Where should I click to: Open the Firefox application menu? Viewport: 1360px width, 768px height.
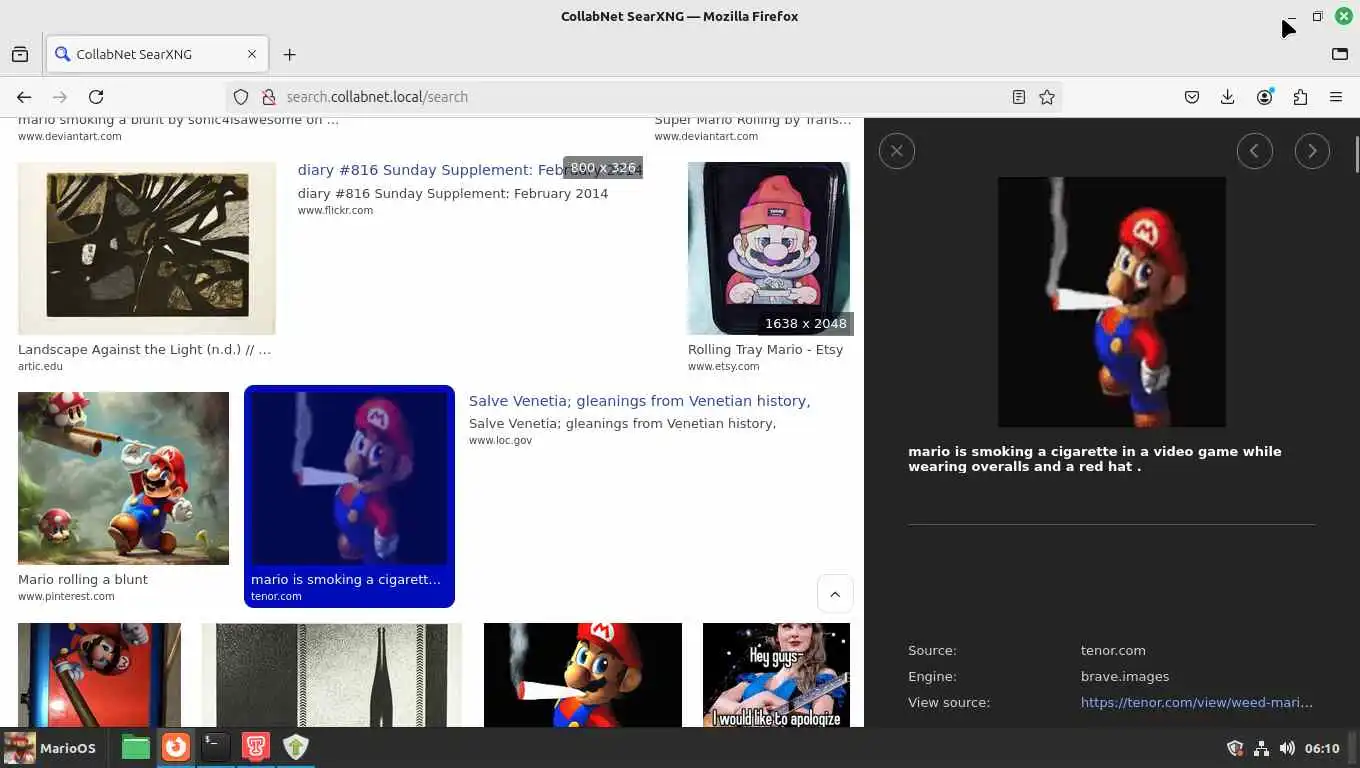(1336, 97)
